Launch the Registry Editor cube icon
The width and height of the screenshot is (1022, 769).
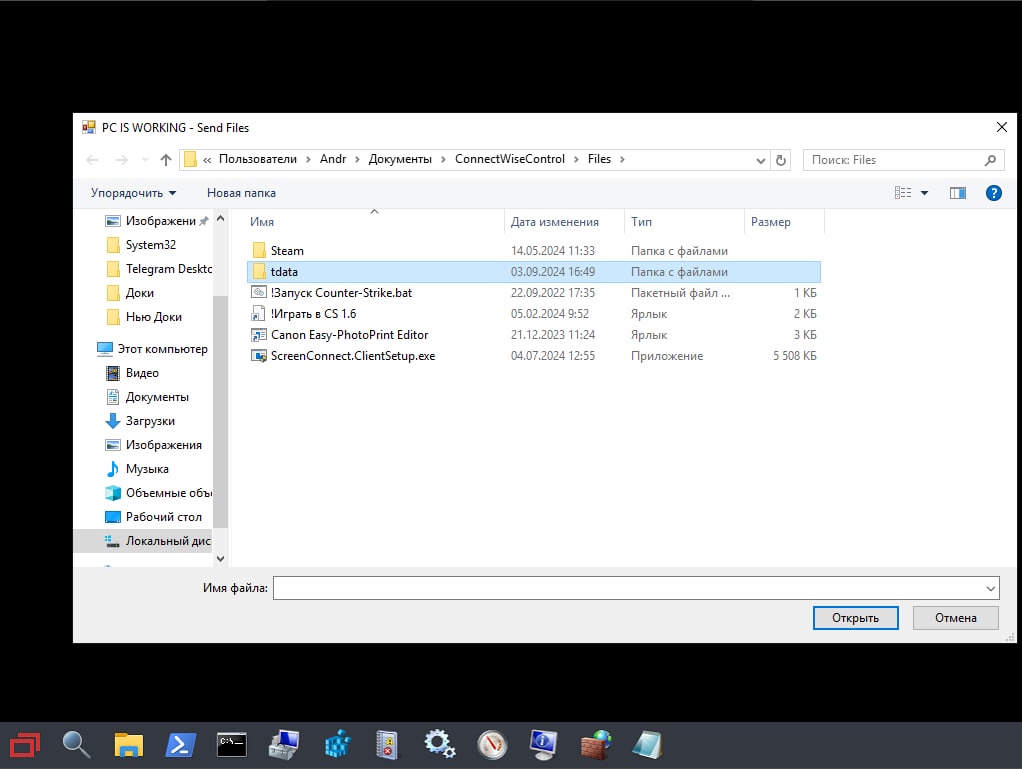[337, 744]
